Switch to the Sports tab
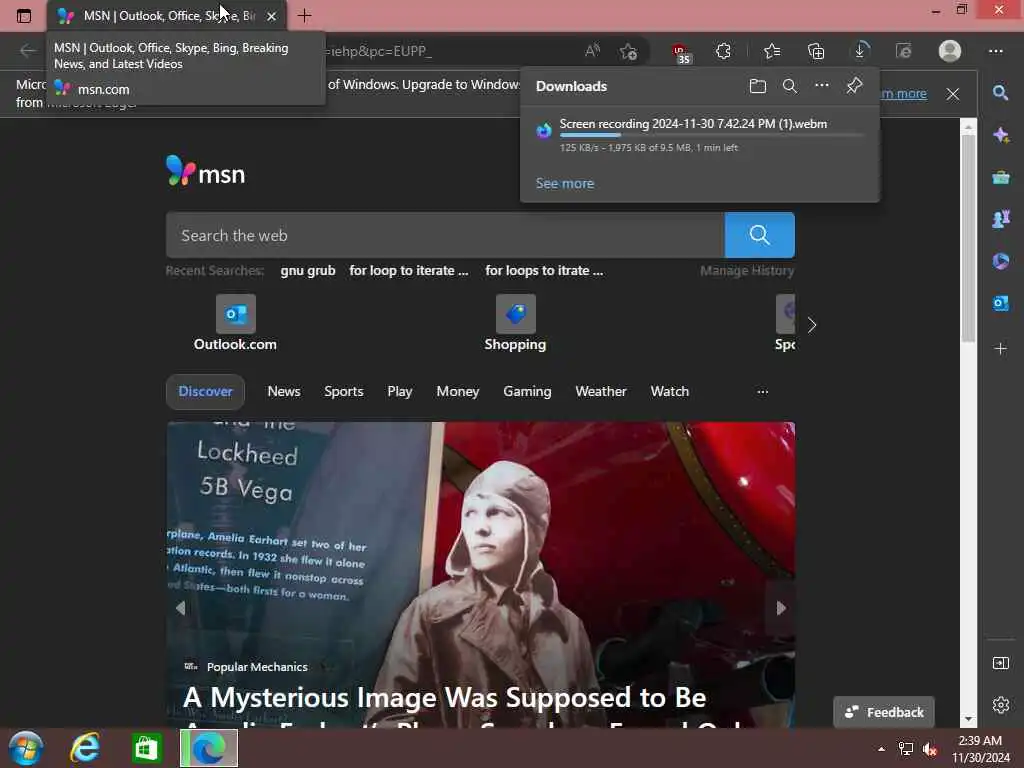 (x=344, y=391)
